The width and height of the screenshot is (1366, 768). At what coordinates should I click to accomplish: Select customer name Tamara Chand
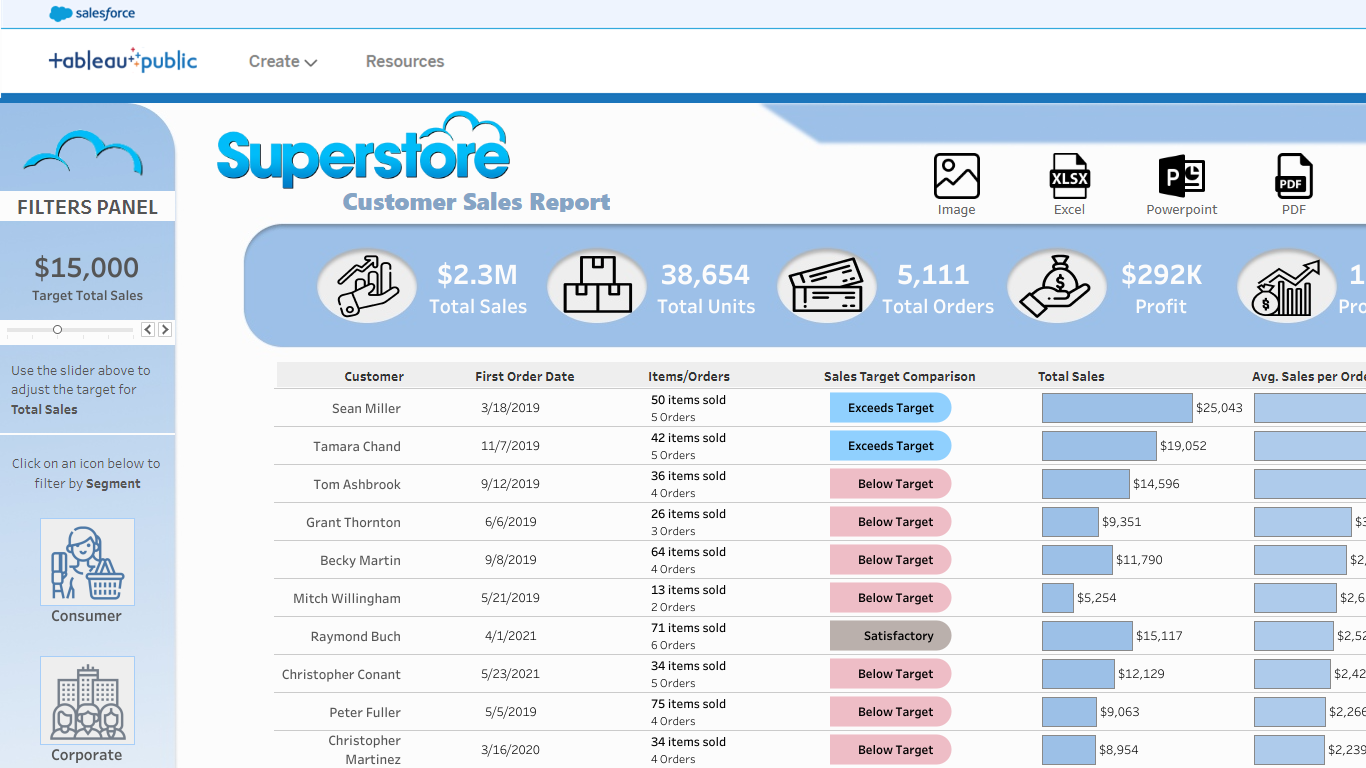click(x=357, y=446)
